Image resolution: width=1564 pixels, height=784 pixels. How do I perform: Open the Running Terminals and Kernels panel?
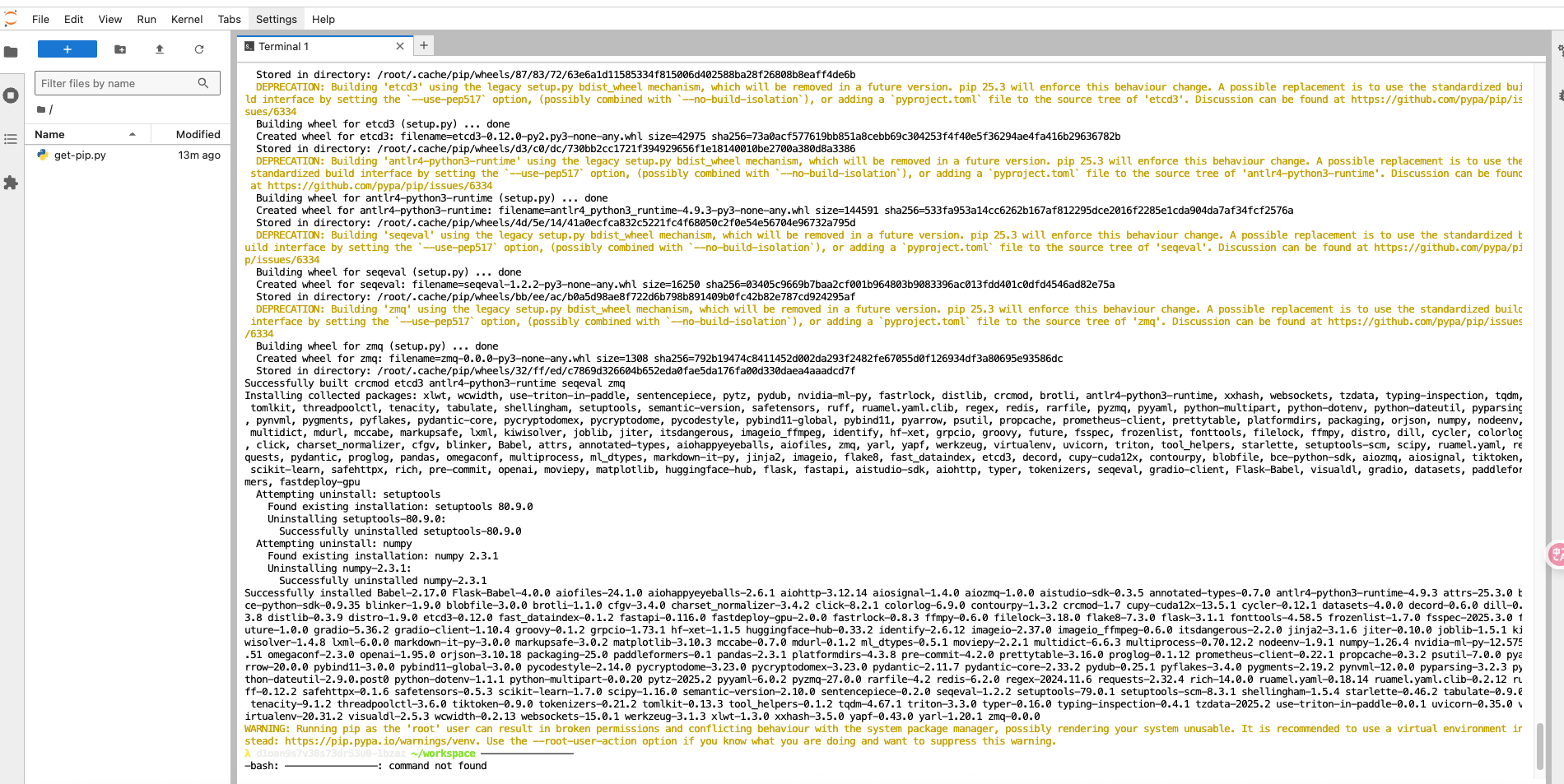tap(11, 95)
